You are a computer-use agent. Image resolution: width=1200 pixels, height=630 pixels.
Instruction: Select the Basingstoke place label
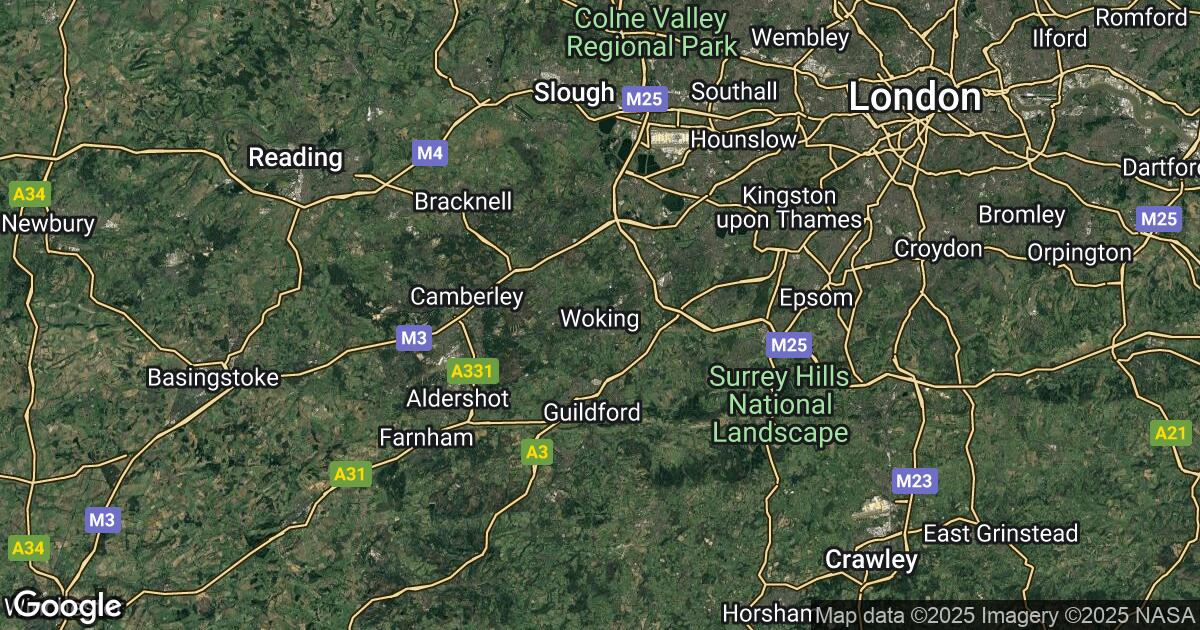[213, 378]
